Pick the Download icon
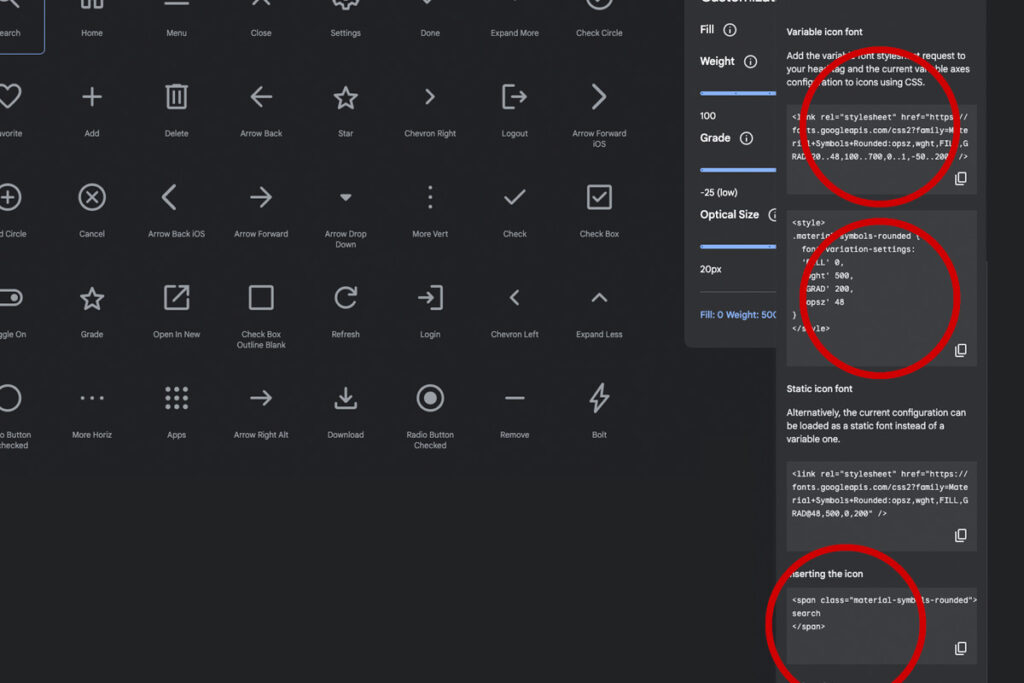Viewport: 1024px width, 683px height. pos(345,398)
